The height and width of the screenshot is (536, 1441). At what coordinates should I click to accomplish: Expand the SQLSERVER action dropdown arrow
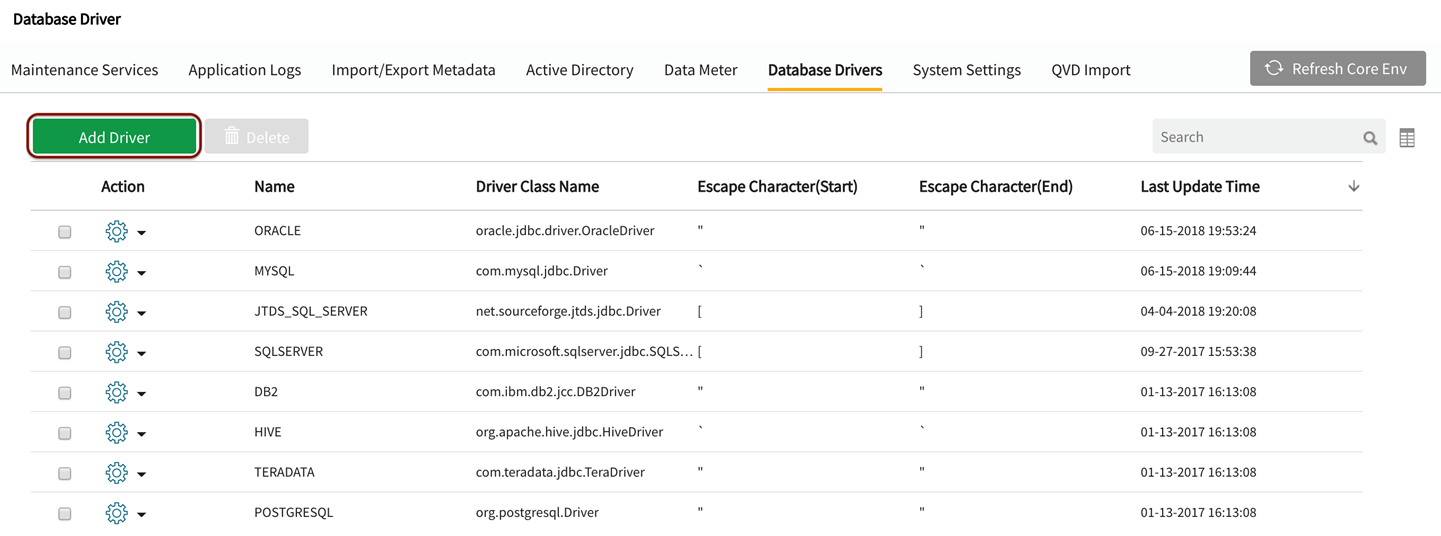pos(142,353)
